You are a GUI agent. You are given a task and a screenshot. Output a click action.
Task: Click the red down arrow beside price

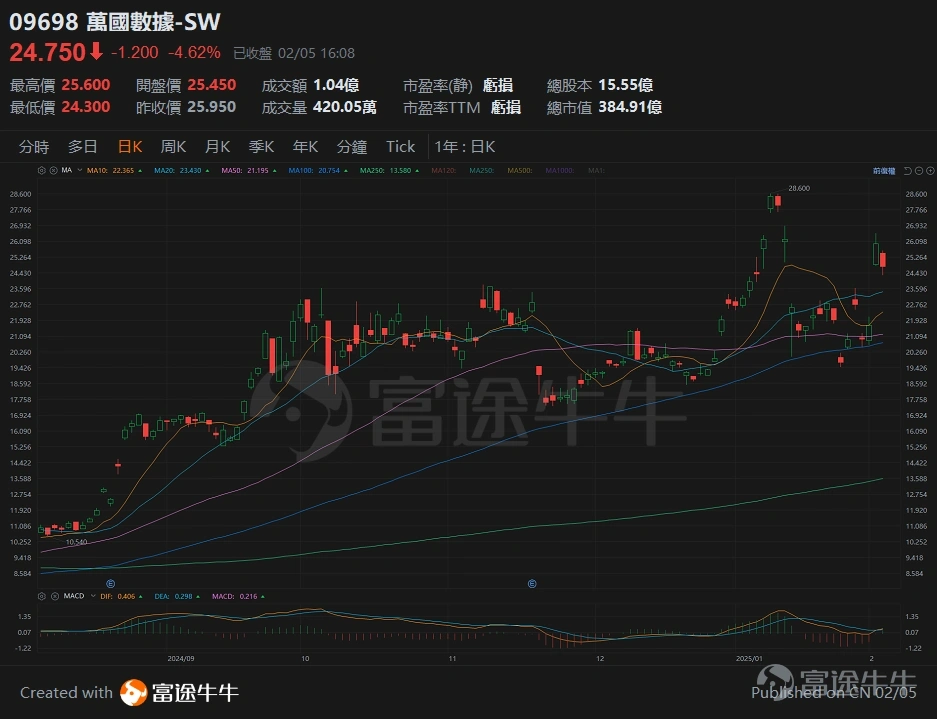pyautogui.click(x=96, y=52)
